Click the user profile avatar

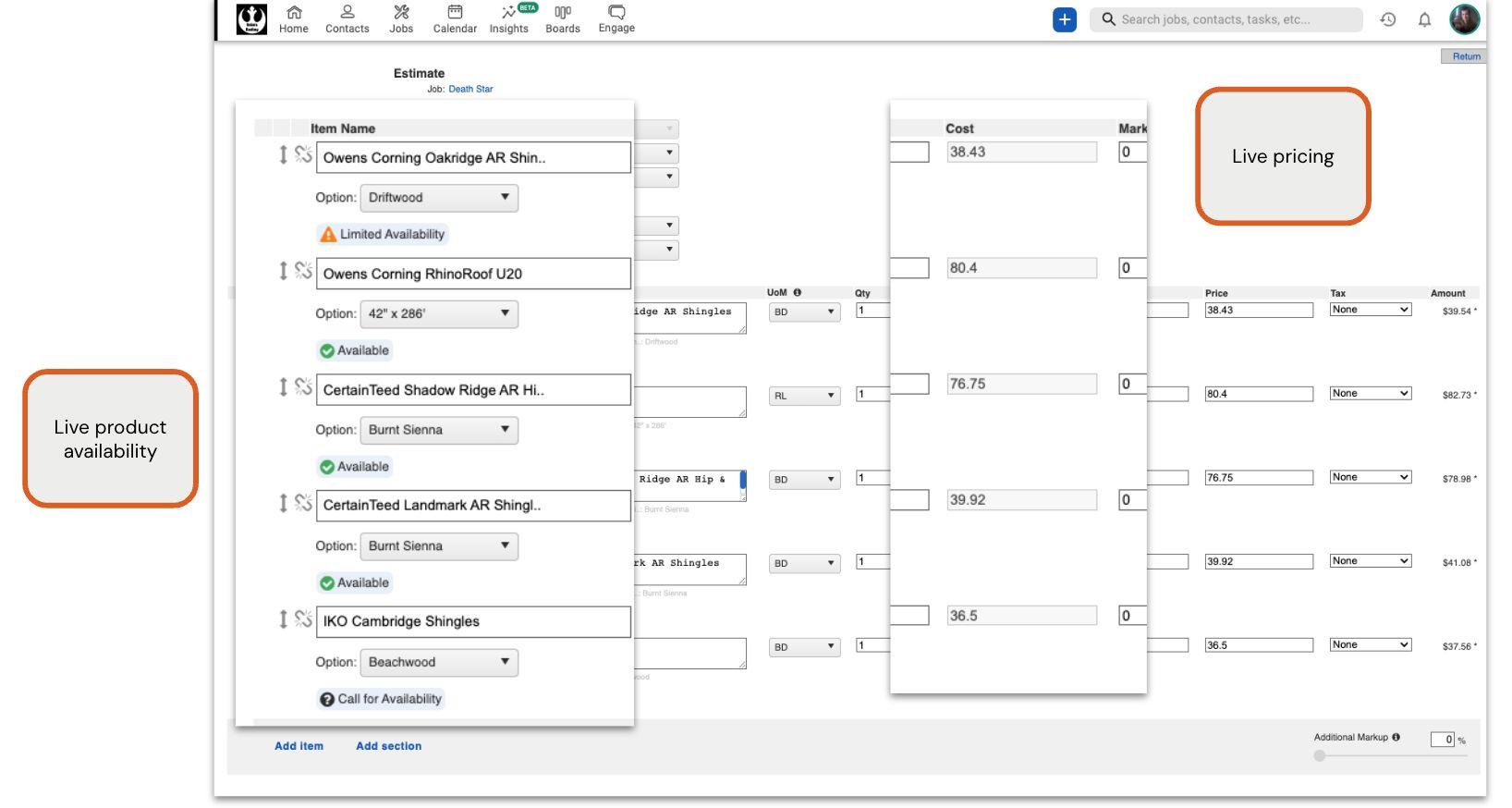pyautogui.click(x=1465, y=19)
